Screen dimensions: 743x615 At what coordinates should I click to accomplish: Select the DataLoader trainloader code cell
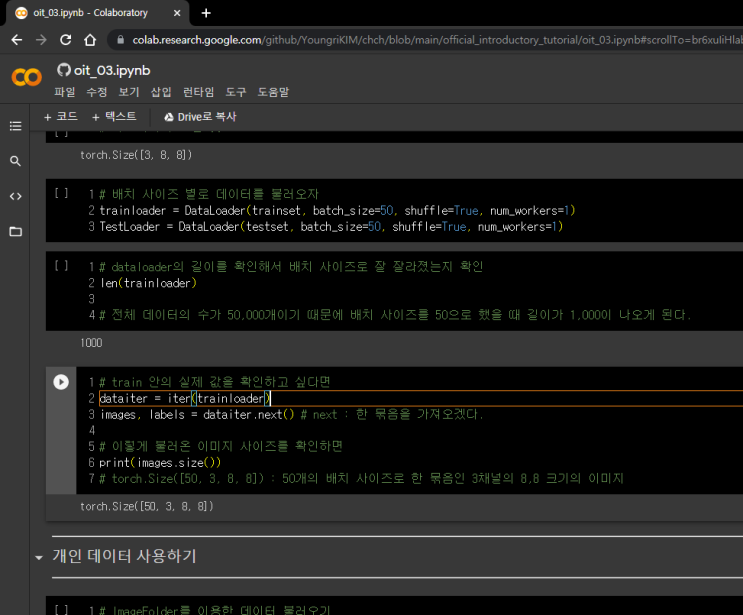pos(400,211)
